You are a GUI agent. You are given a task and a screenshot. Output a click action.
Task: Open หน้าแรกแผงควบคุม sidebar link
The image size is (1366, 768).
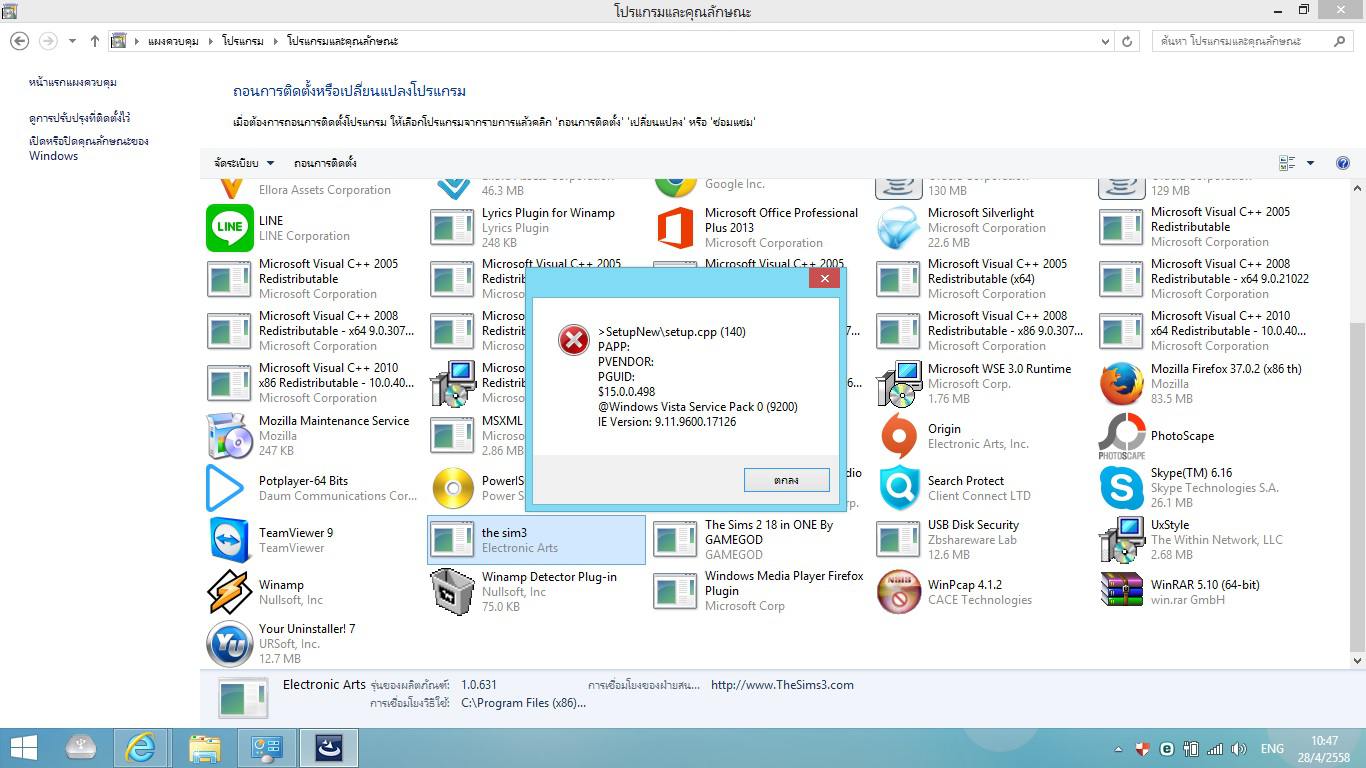pyautogui.click(x=73, y=83)
